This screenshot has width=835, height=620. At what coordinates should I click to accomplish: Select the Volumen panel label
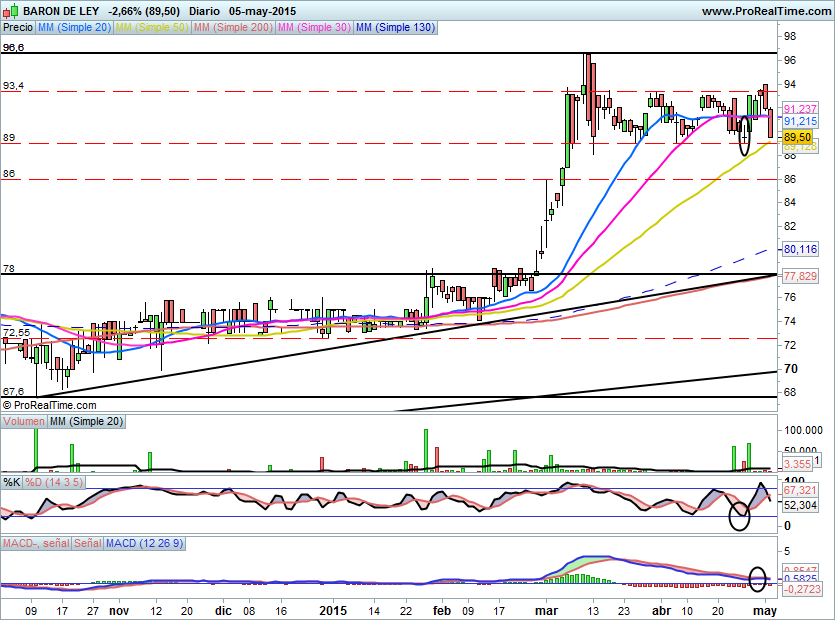(x=24, y=421)
